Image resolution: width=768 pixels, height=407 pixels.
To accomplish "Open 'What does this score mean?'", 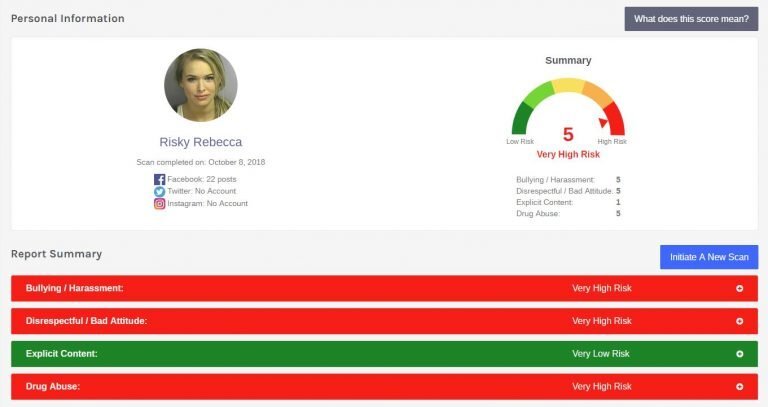I will (691, 19).
